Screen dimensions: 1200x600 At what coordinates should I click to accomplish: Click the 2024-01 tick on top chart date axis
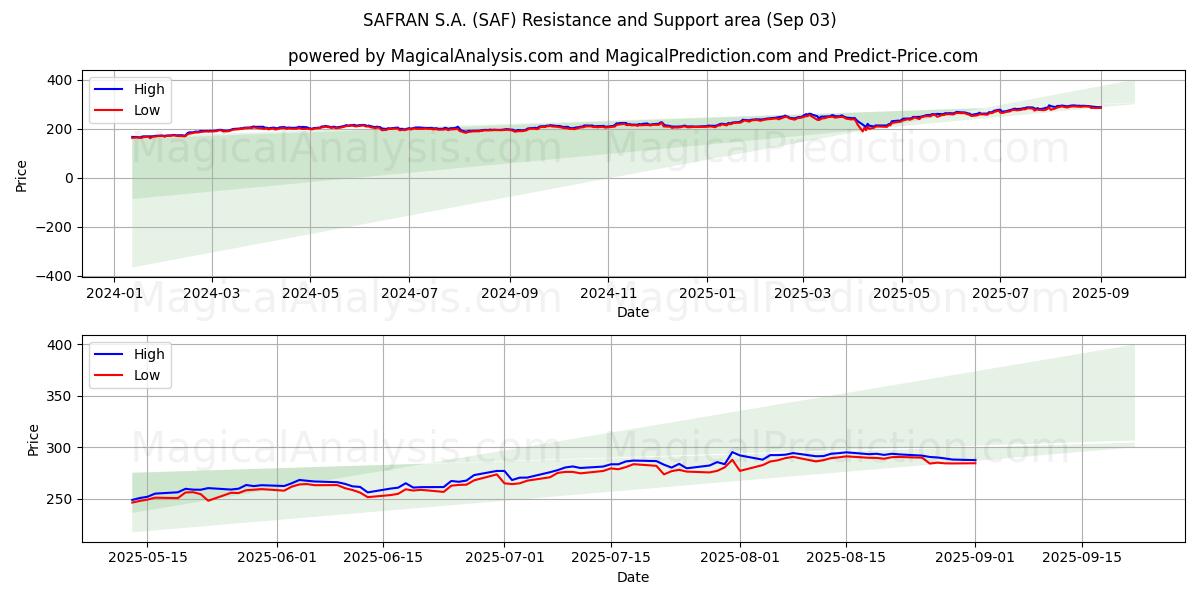pyautogui.click(x=113, y=294)
